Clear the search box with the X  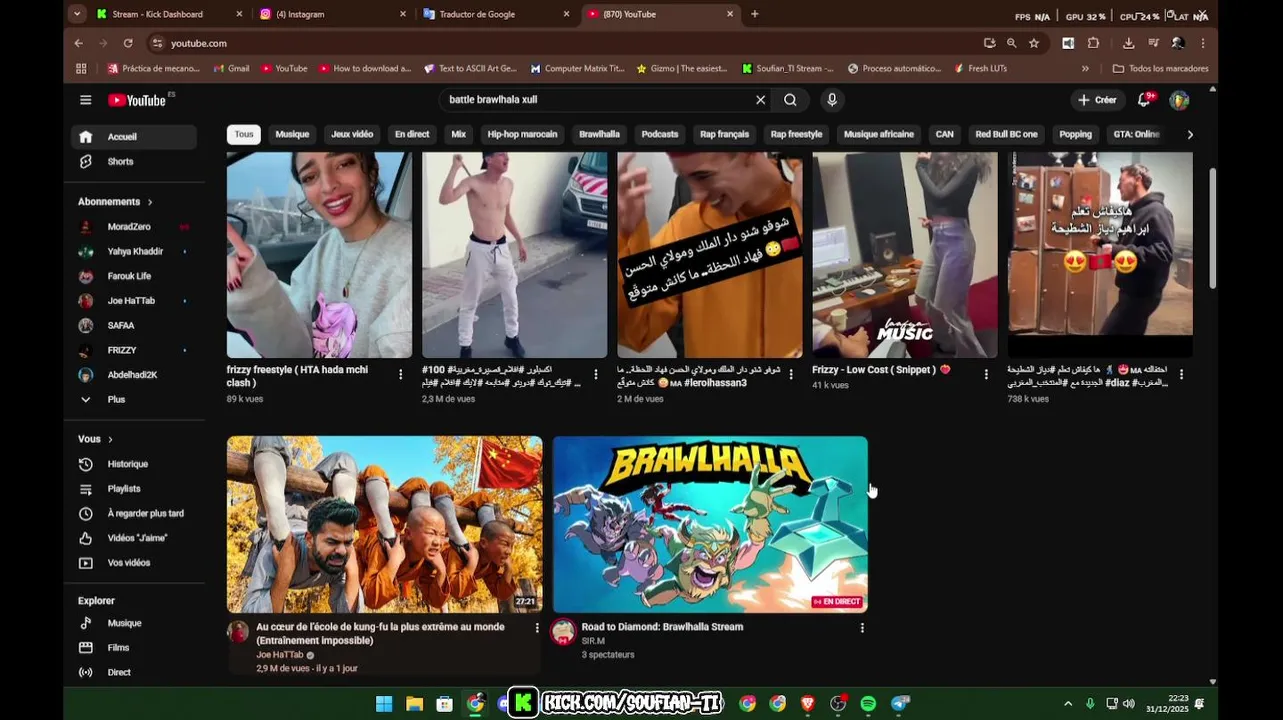[x=760, y=100]
